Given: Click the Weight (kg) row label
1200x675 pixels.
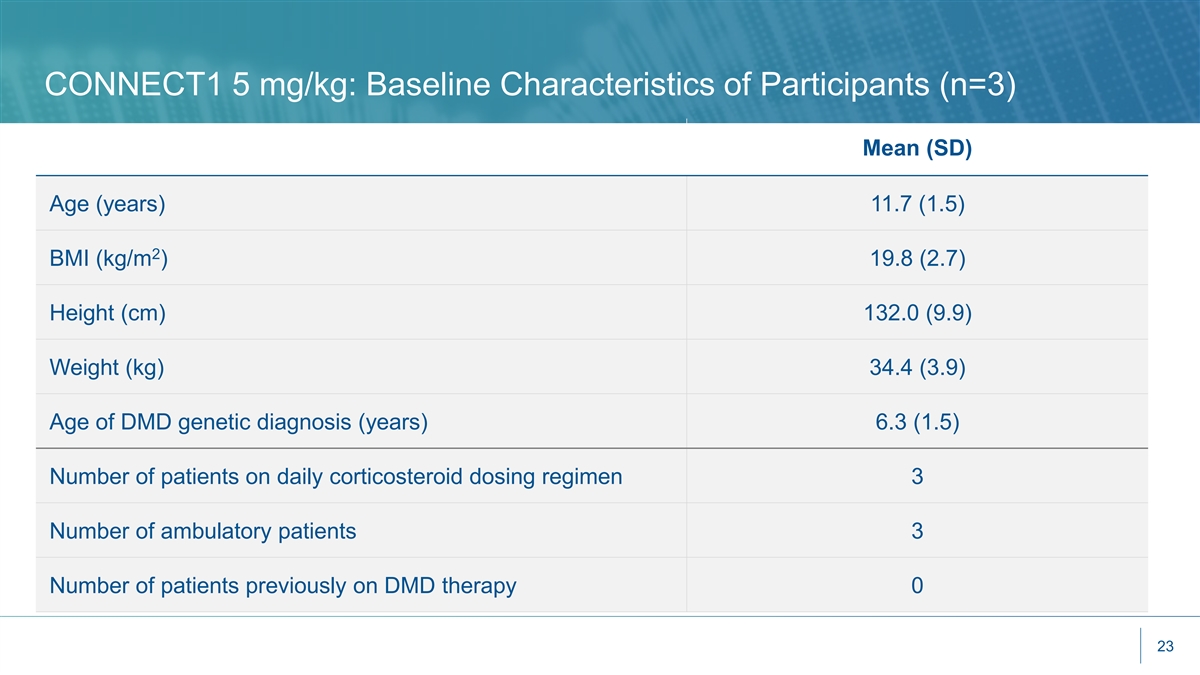Looking at the screenshot, I should (x=107, y=368).
